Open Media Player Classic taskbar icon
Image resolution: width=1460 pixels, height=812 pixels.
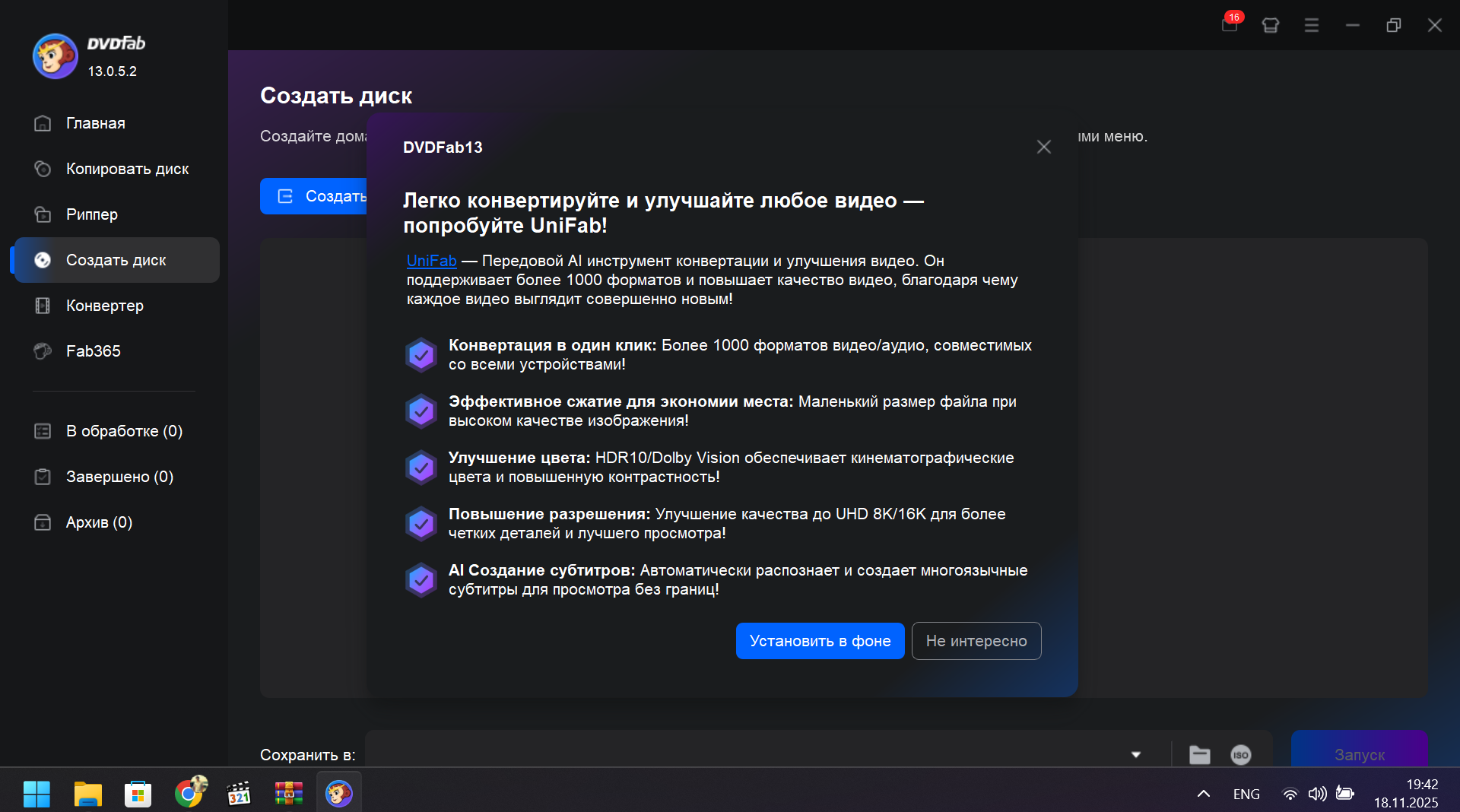click(239, 794)
